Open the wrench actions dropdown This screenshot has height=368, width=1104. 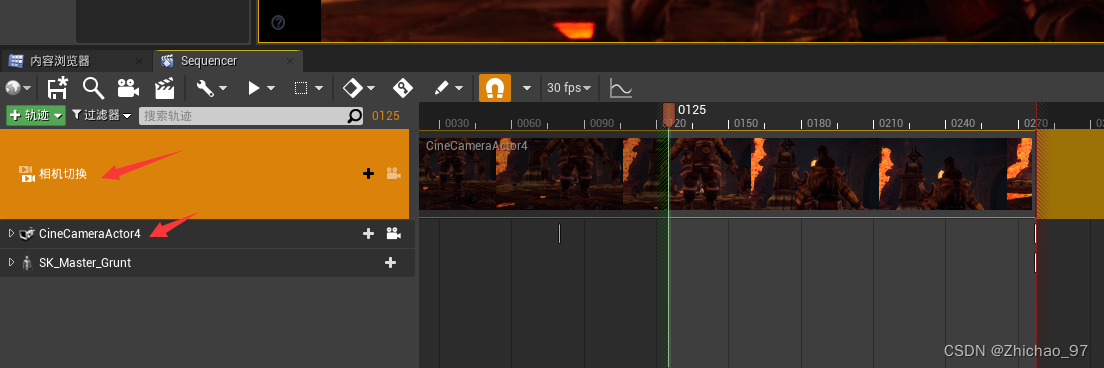tap(211, 88)
